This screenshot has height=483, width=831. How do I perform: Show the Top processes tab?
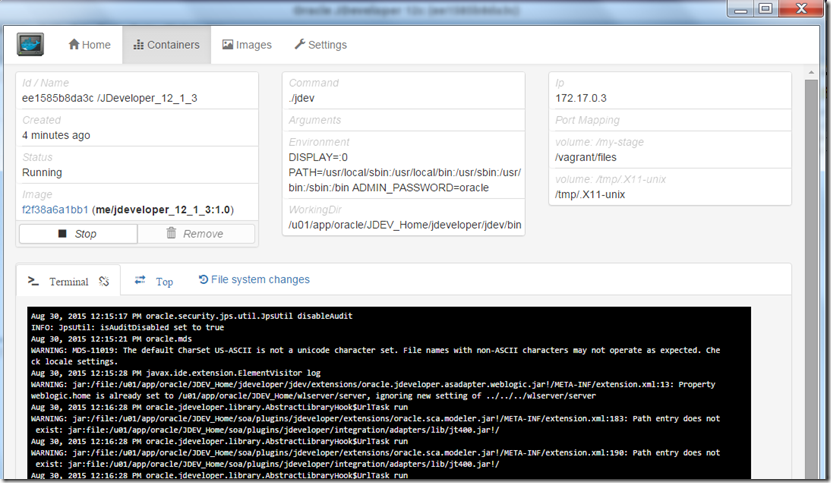point(154,282)
